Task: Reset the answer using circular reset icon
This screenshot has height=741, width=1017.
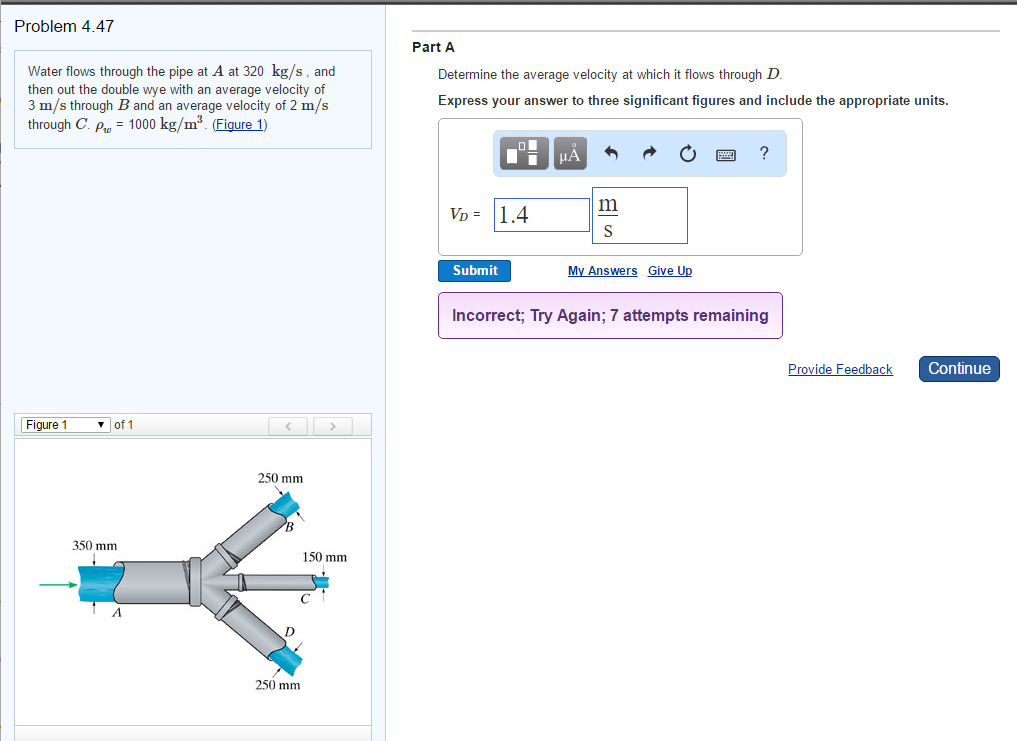Action: [688, 153]
